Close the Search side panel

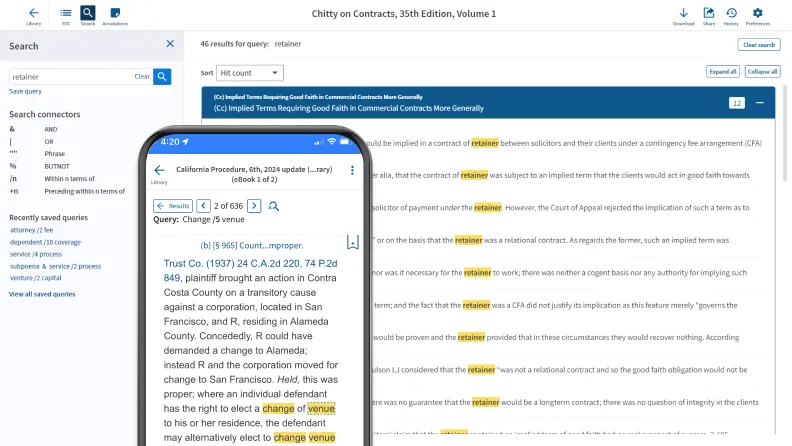pos(170,45)
